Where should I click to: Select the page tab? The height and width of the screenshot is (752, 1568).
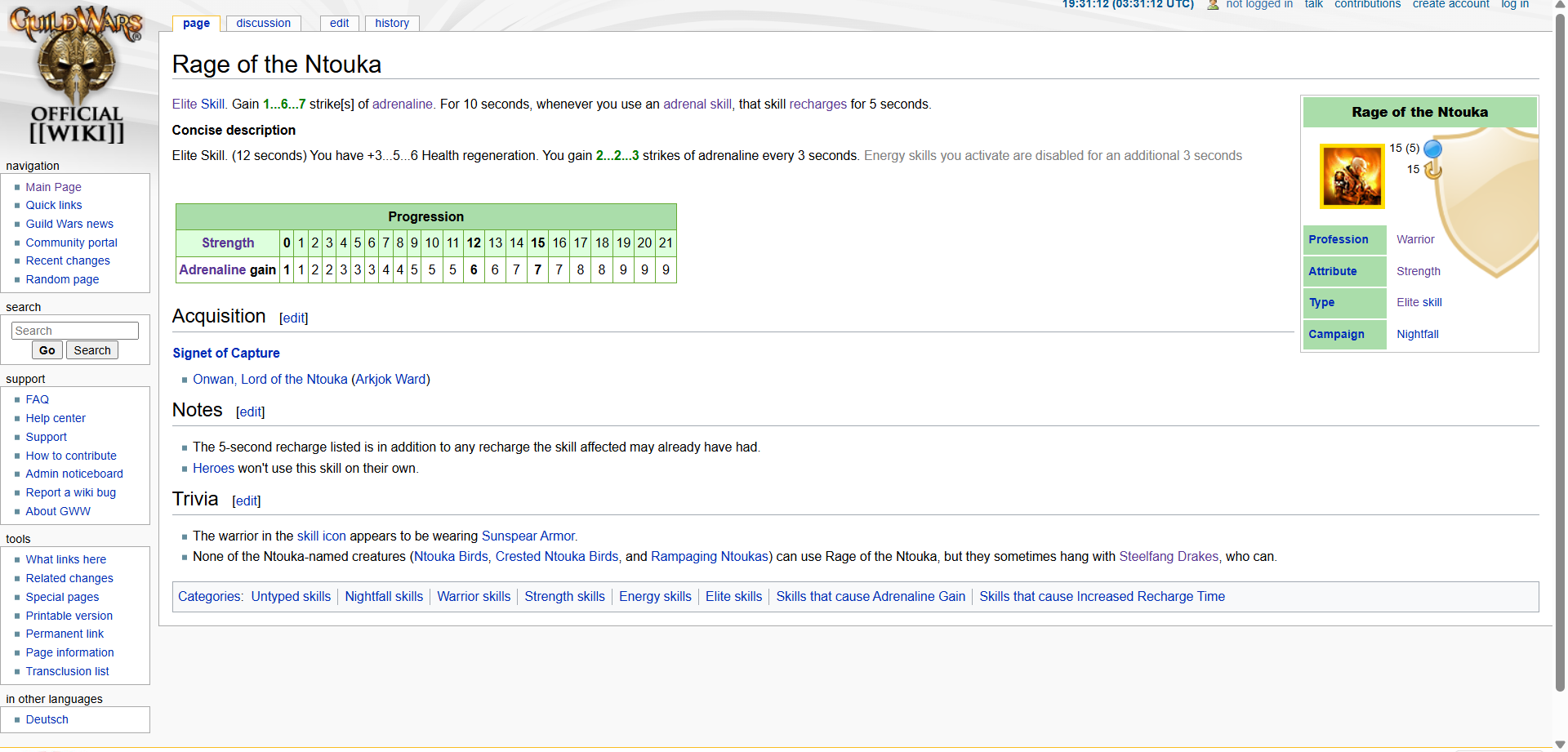pyautogui.click(x=196, y=23)
